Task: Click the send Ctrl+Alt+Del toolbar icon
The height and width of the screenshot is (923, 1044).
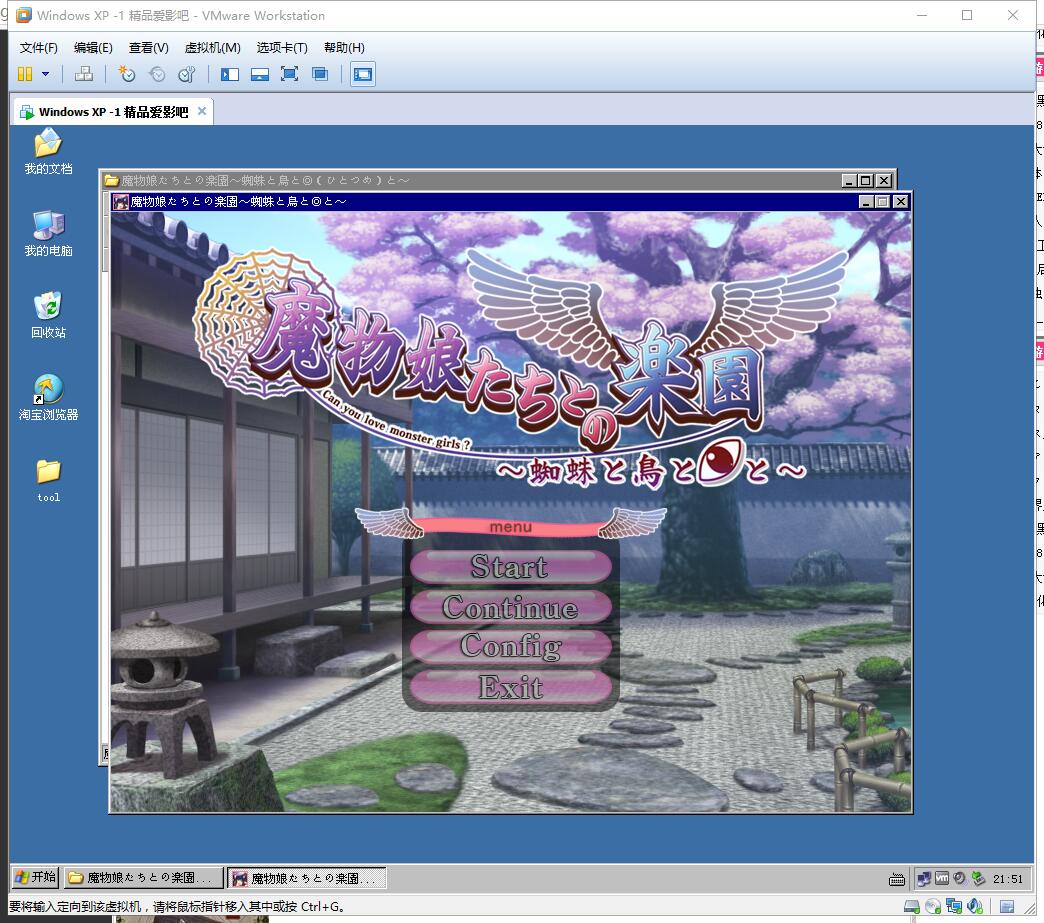Action: (84, 74)
